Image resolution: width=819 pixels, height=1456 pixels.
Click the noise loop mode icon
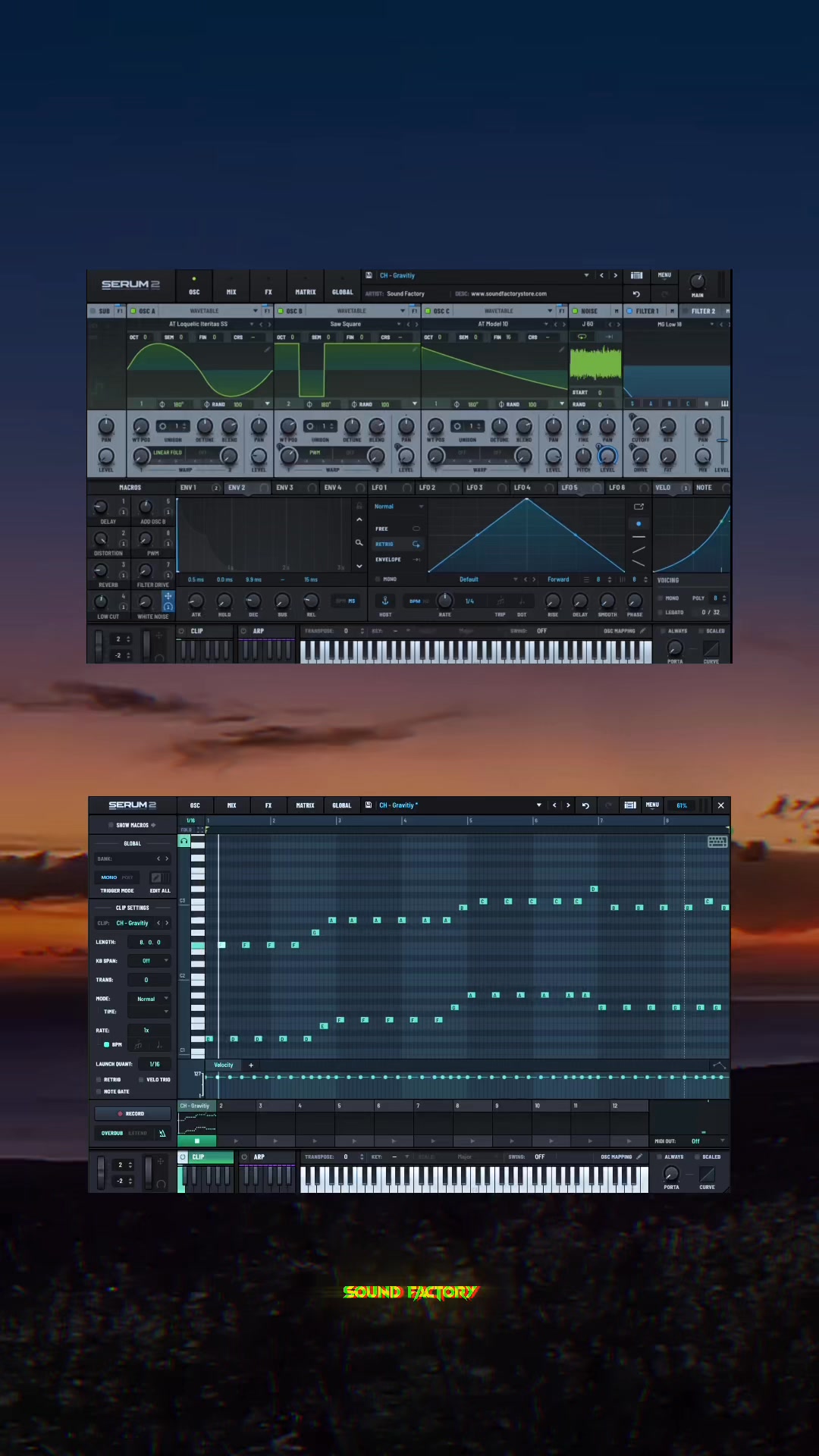pos(582,336)
